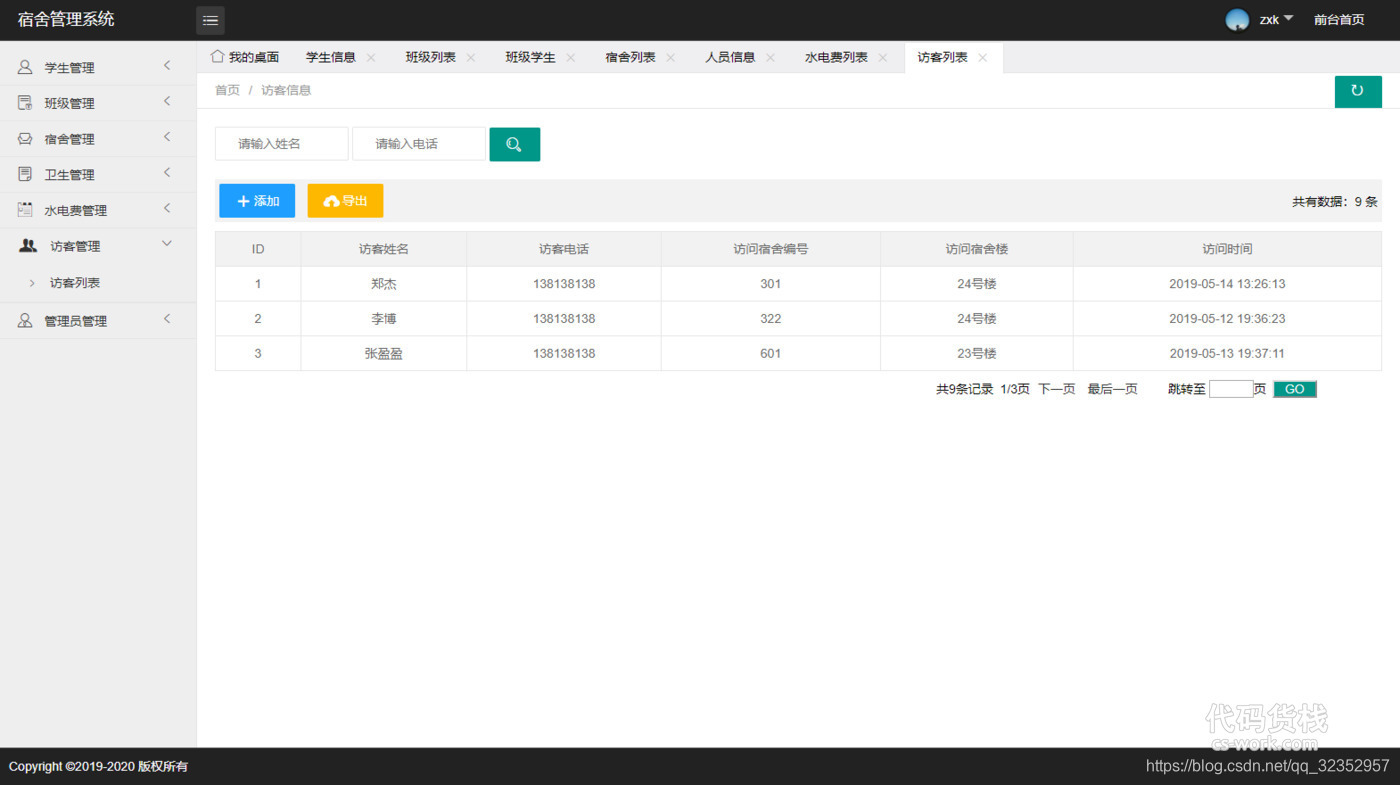Click the 23号楼 building cell

click(x=977, y=354)
